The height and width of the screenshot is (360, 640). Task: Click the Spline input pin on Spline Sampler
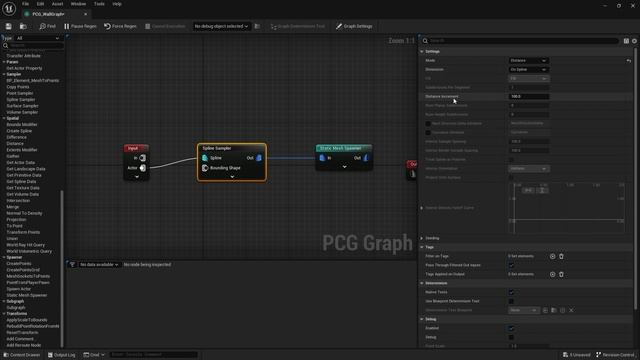(x=205, y=158)
